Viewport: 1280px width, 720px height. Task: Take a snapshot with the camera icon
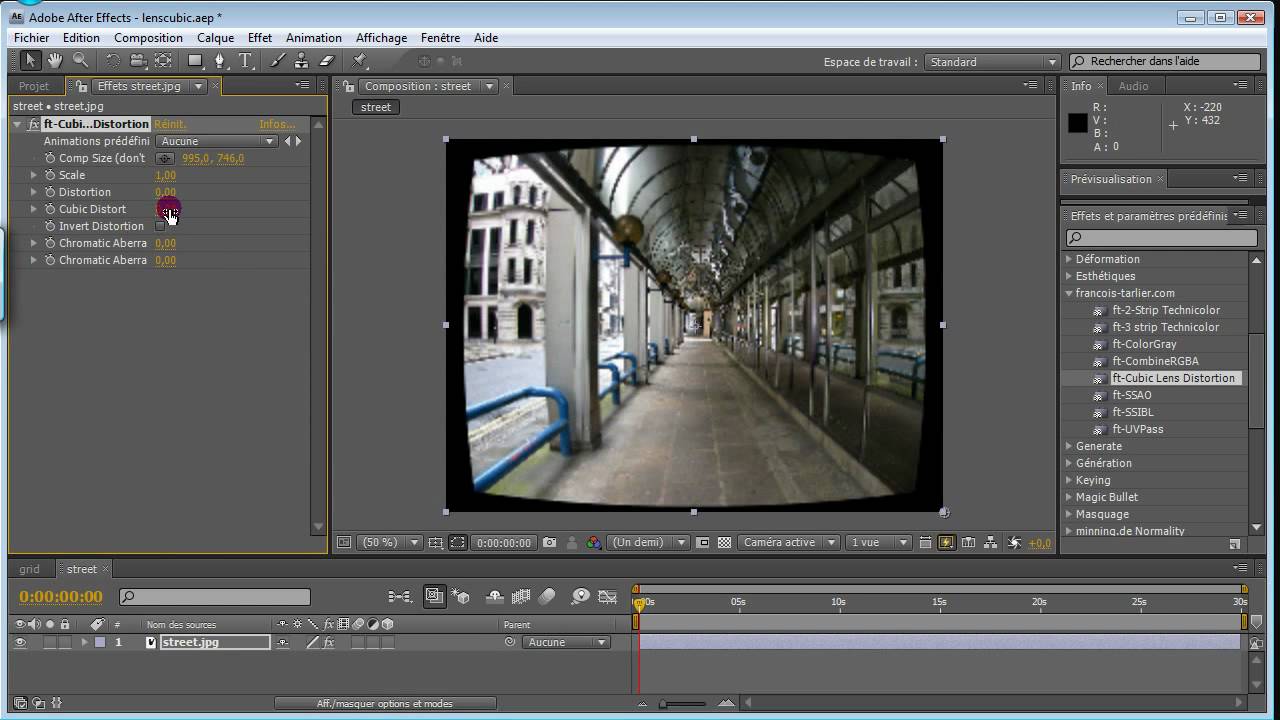point(550,543)
